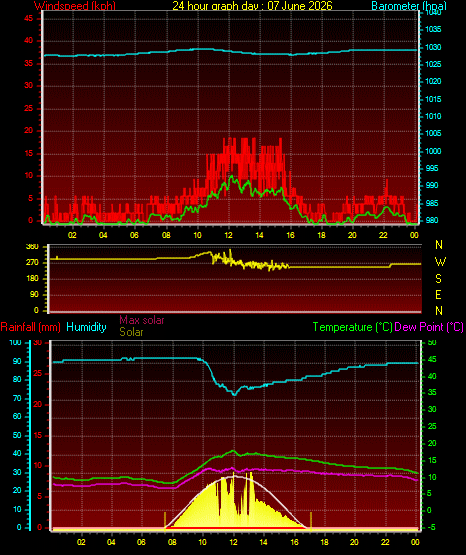The image size is (466, 555).
Task: Click '70' on the cyan Humidity axis
Action: click(x=17, y=398)
